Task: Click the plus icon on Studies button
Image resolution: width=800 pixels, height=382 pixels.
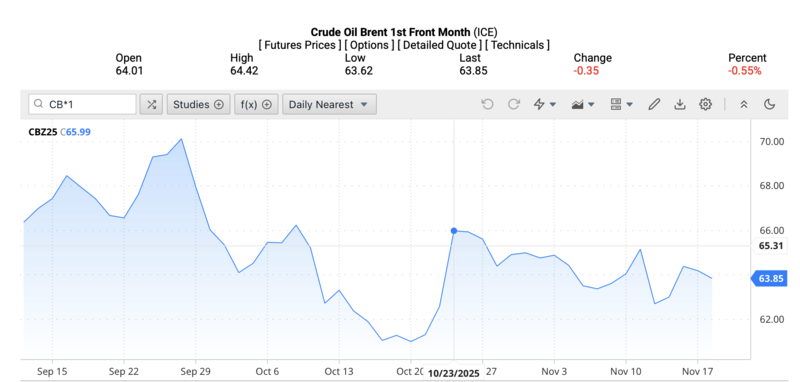Action: click(x=218, y=105)
